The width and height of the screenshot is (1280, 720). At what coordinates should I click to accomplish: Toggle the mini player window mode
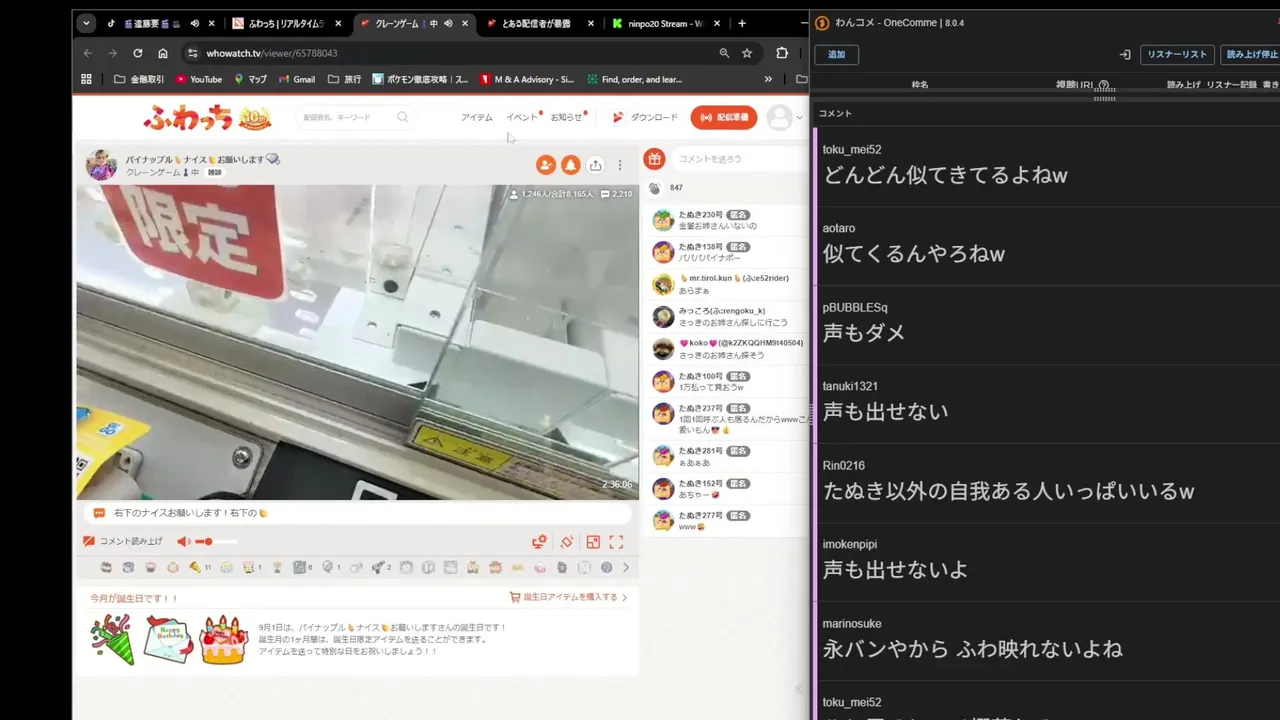click(593, 541)
